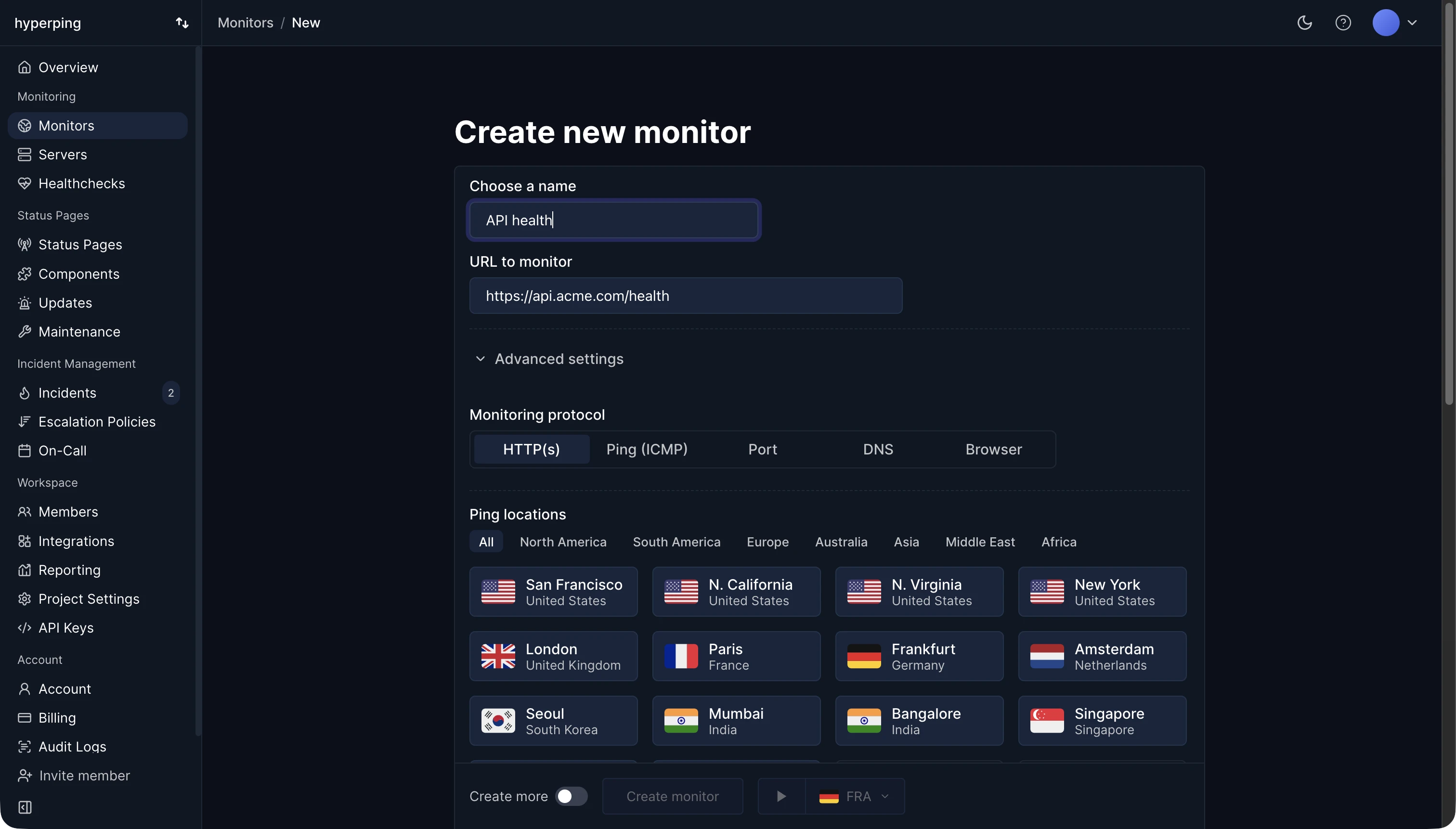
Task: Filter locations by South America
Action: (676, 542)
